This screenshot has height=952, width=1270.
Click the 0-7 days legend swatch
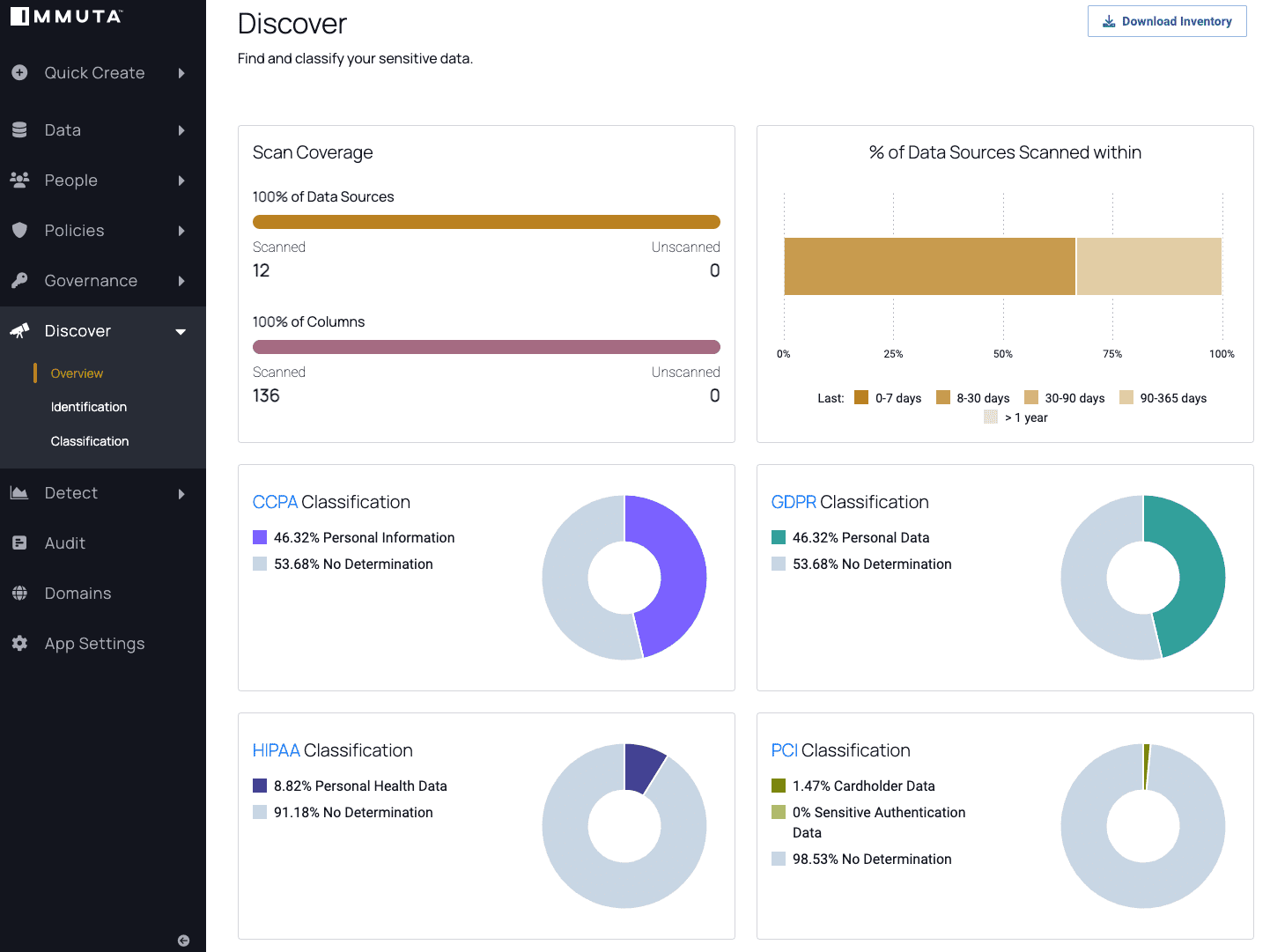click(861, 397)
